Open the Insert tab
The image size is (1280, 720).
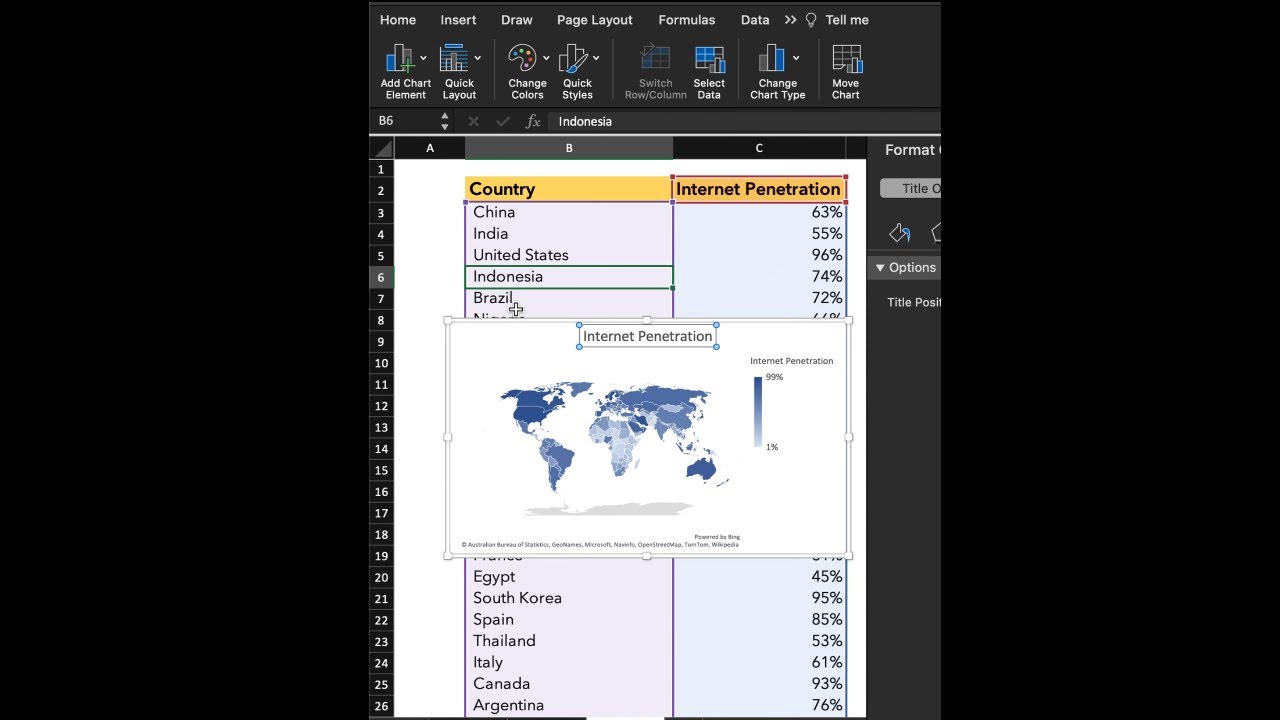pos(458,20)
